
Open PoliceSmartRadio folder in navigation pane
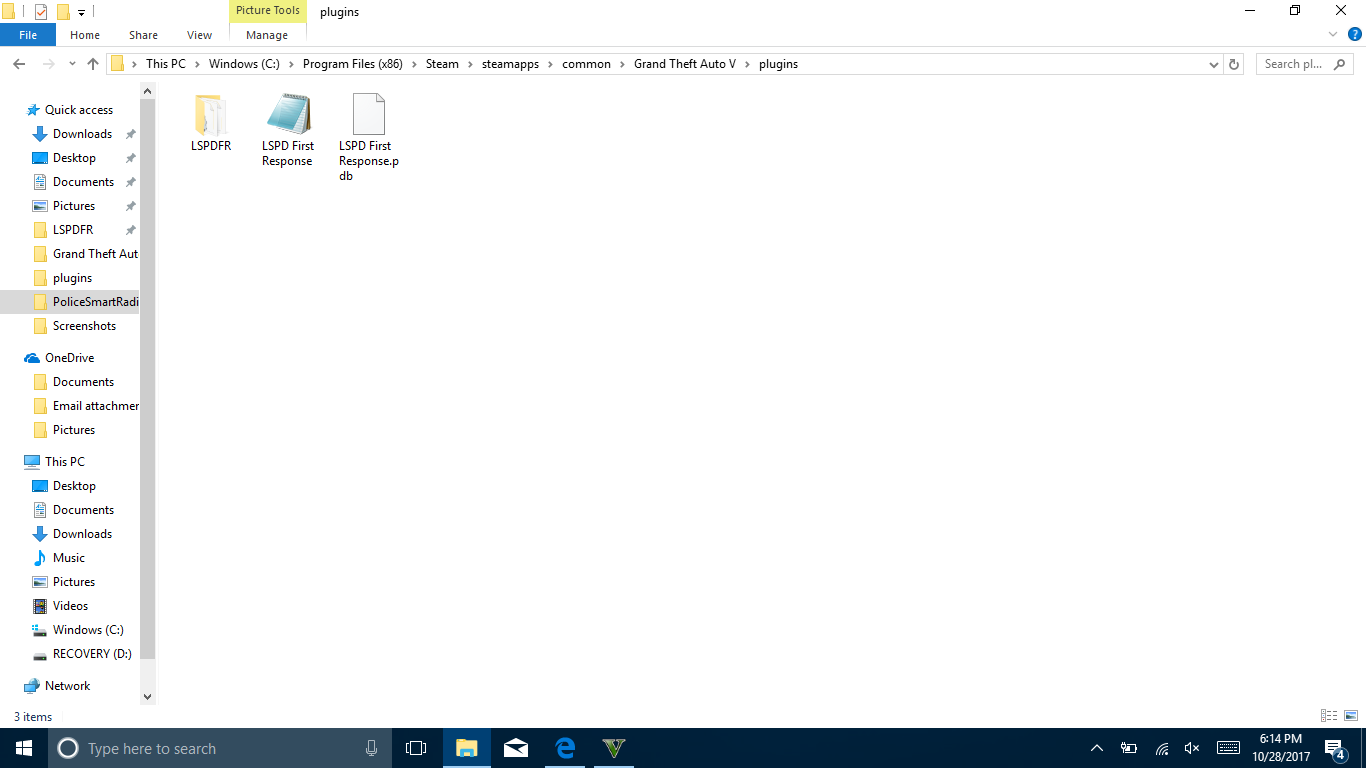(x=95, y=302)
